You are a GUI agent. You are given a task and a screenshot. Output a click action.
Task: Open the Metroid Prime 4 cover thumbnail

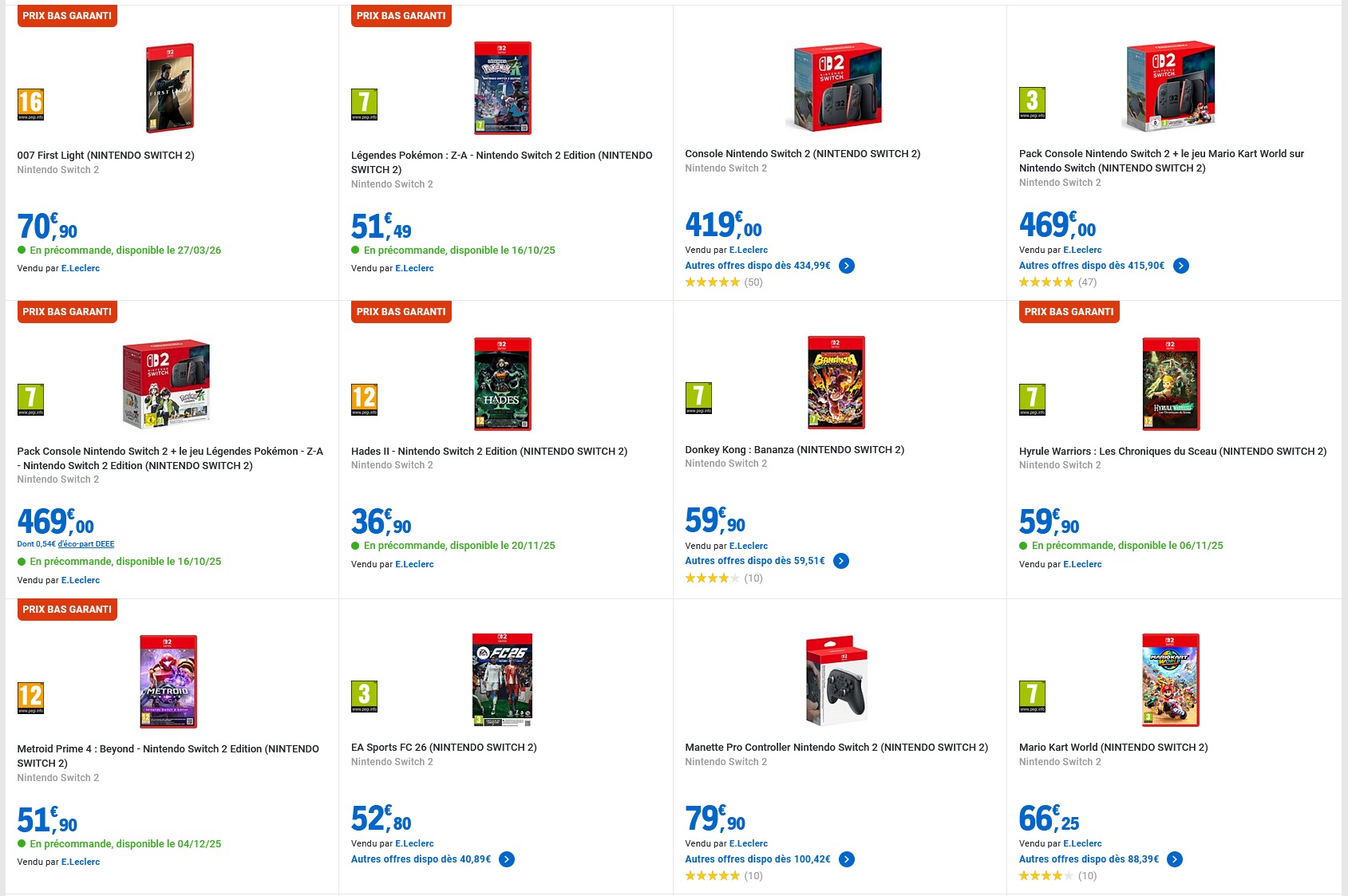click(168, 681)
